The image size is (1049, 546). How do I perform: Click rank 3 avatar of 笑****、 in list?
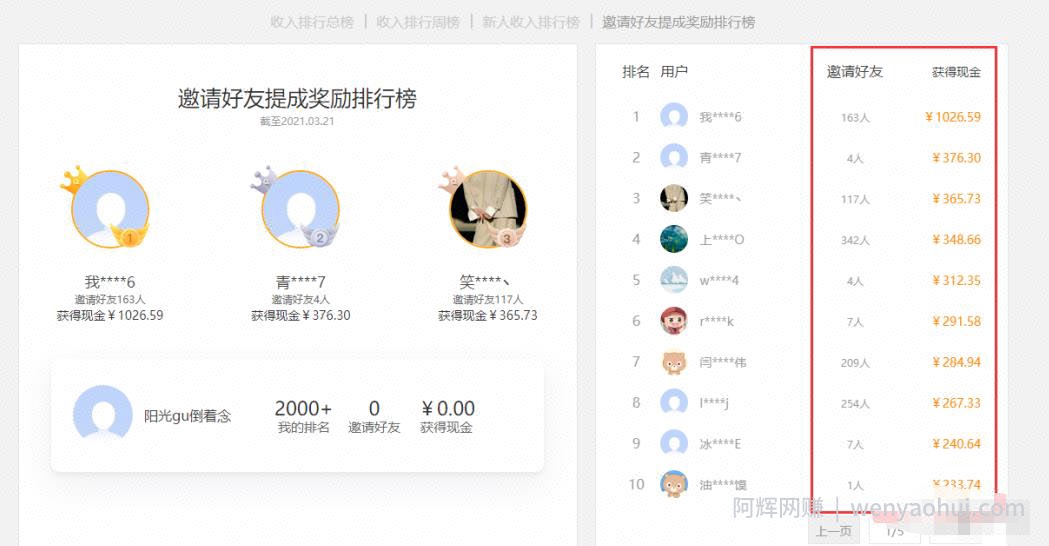pyautogui.click(x=674, y=198)
